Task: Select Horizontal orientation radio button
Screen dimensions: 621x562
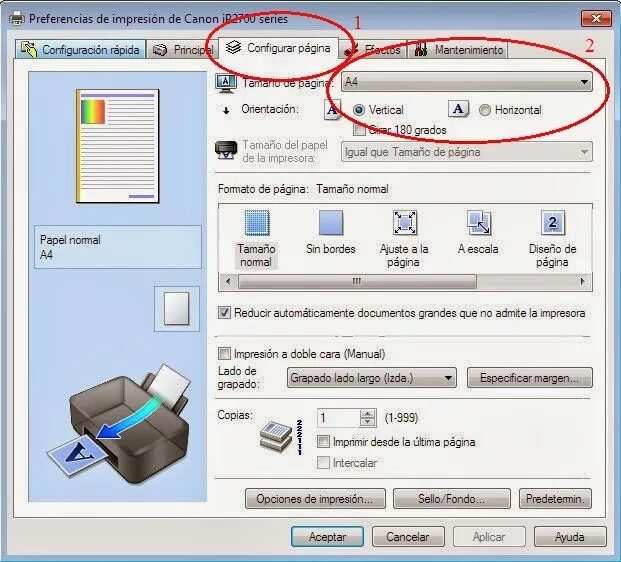Action: (485, 110)
